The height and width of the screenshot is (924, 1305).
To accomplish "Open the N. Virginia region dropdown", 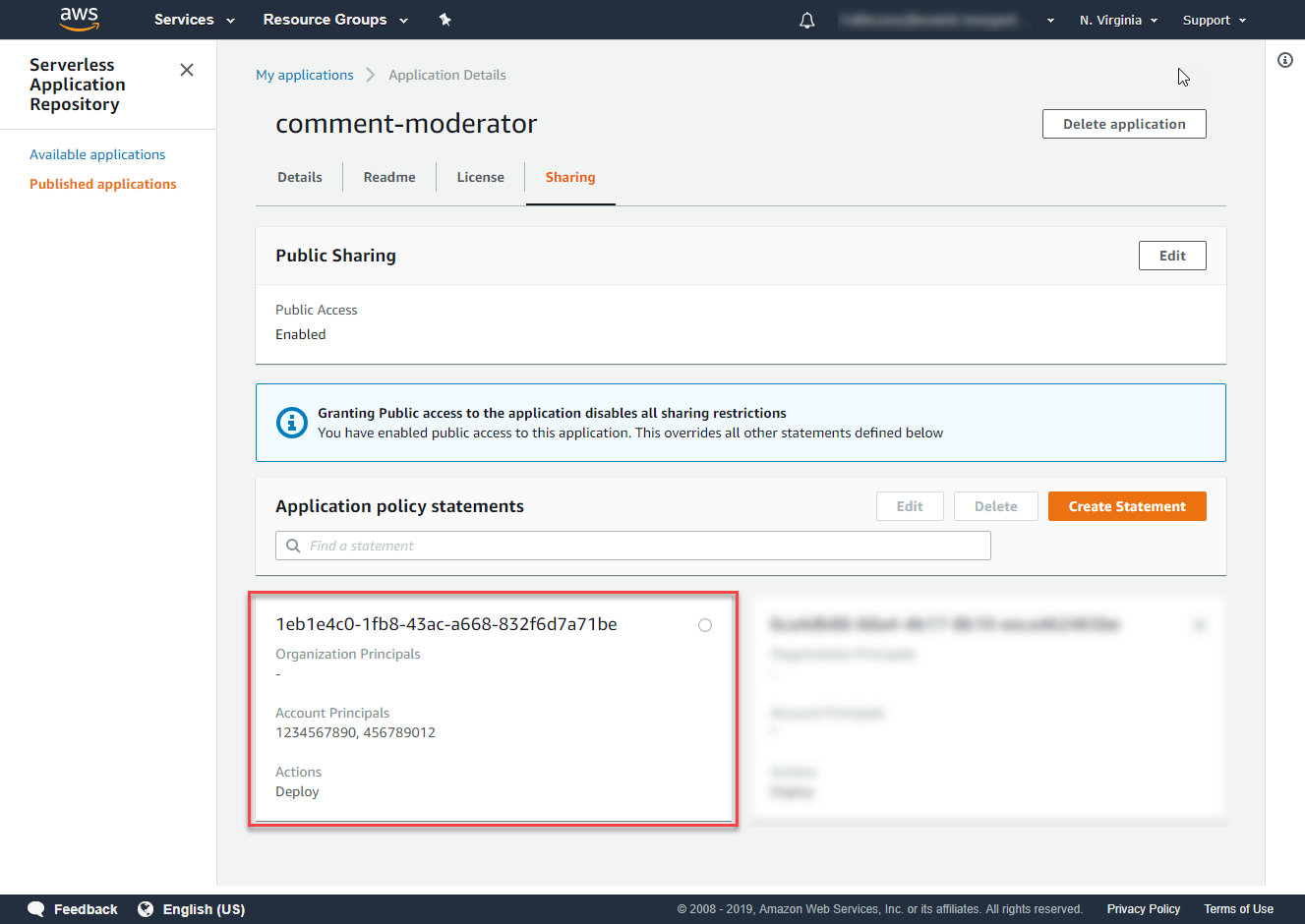I will 1119,20.
